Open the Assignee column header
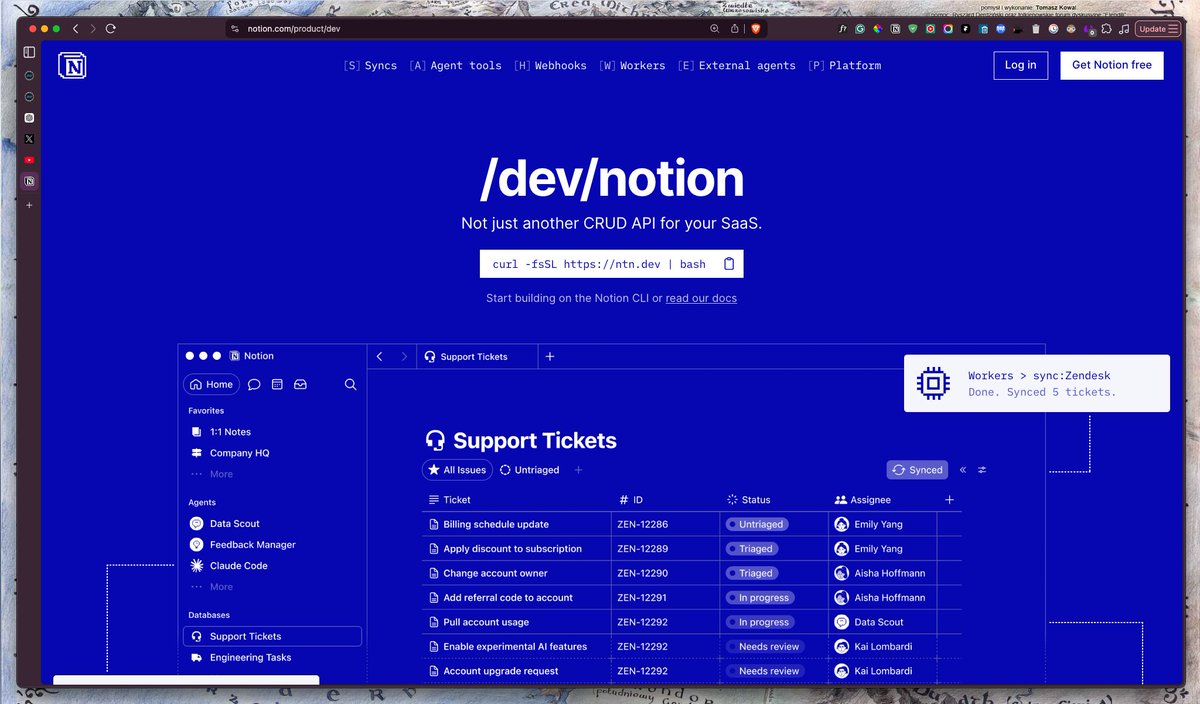1200x704 pixels. tap(862, 499)
